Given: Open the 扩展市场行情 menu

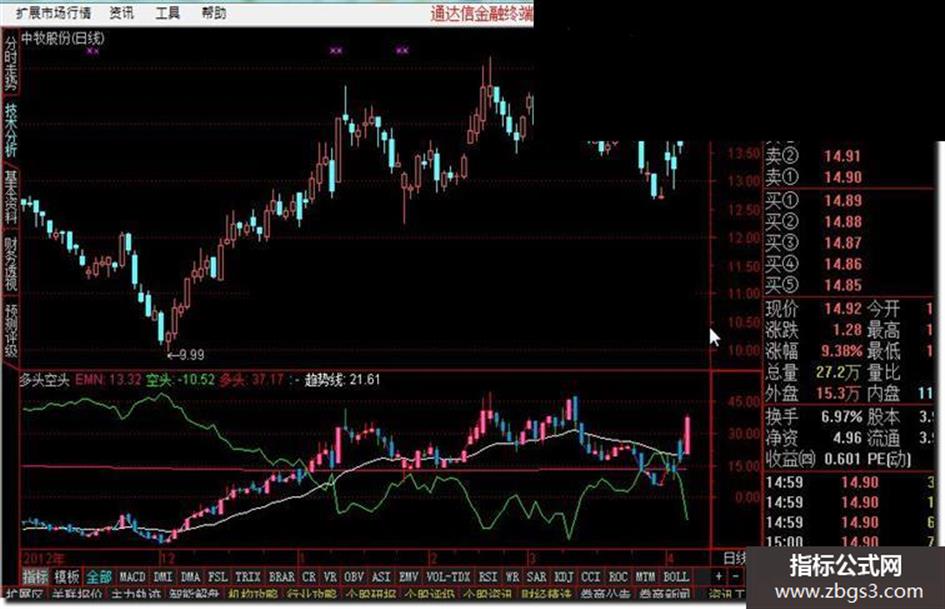Looking at the screenshot, I should [54, 13].
